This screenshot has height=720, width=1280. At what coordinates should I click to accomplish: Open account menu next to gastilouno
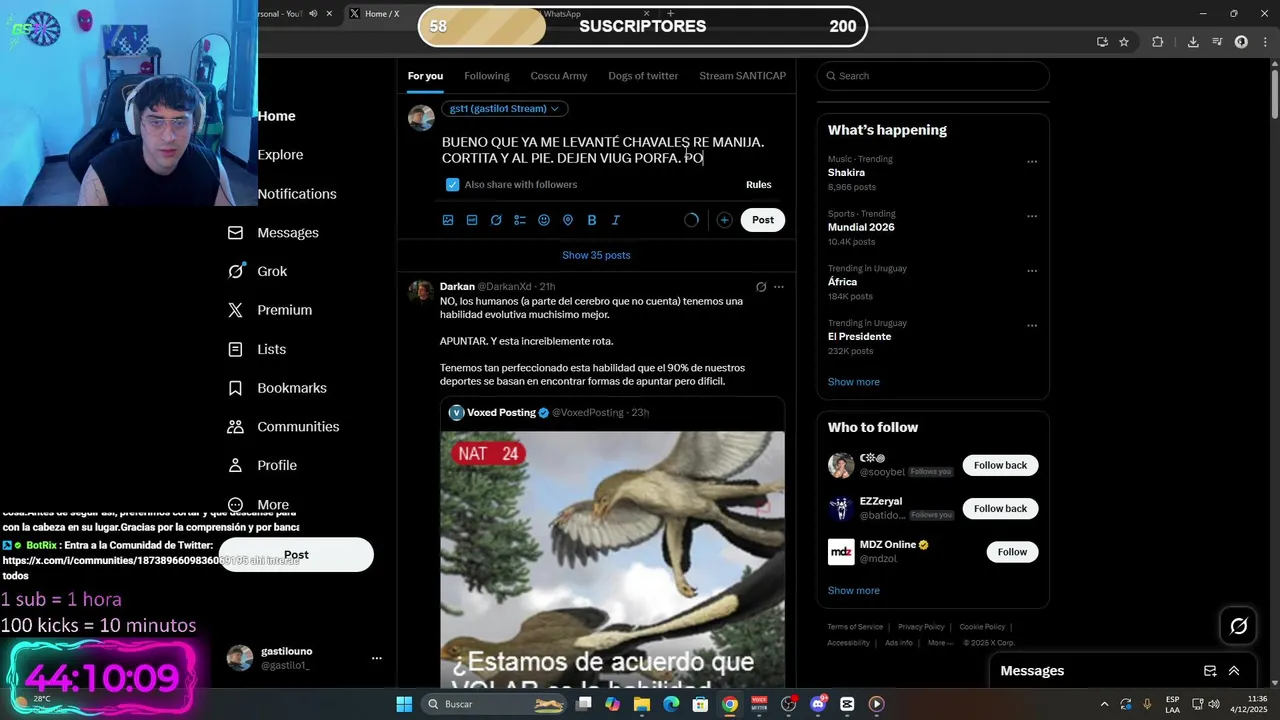[377, 658]
